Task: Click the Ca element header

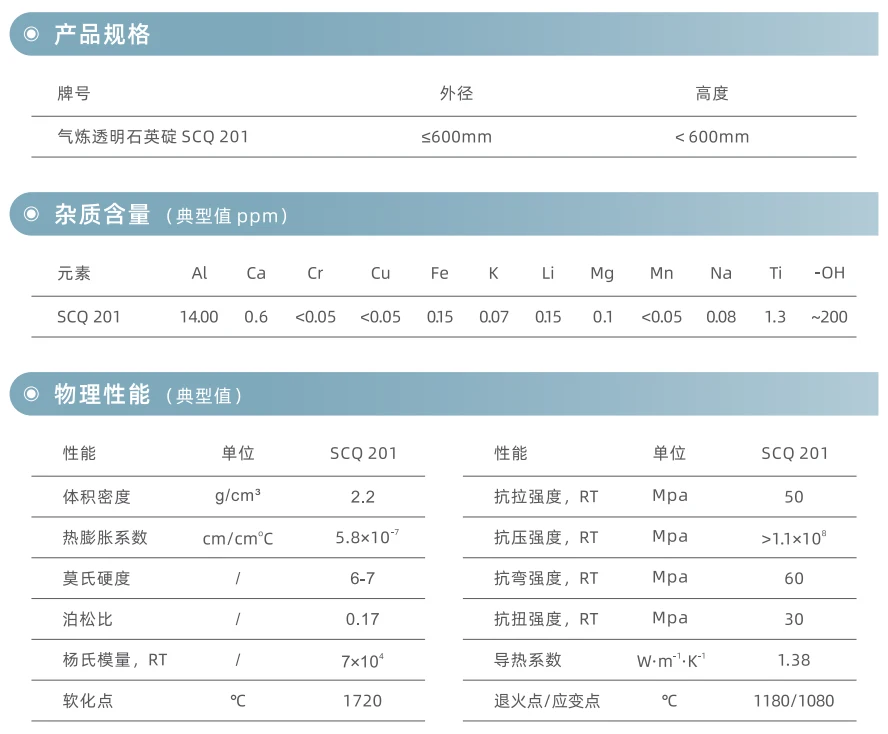Action: [256, 273]
